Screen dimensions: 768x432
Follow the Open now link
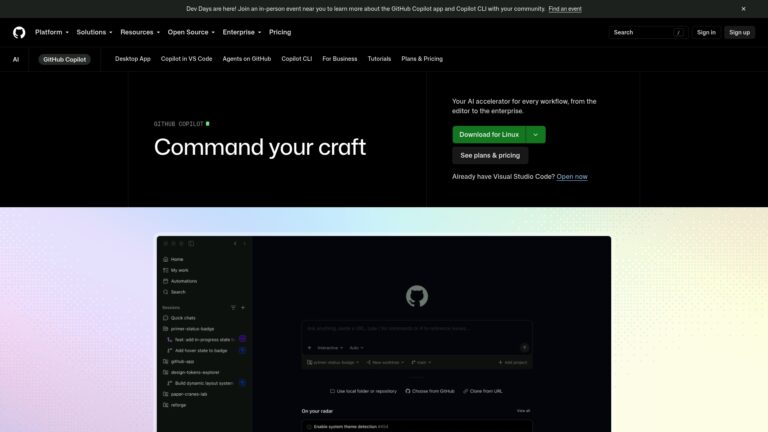pos(572,177)
